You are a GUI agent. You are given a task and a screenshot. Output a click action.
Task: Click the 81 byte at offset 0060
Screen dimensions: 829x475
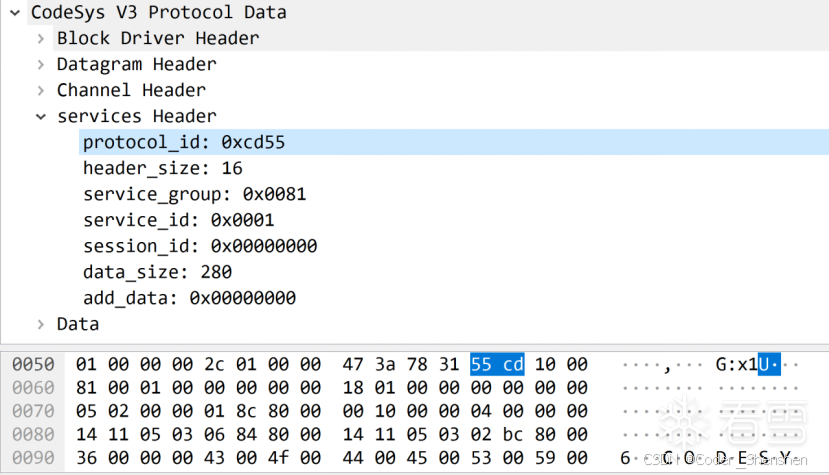(86, 388)
